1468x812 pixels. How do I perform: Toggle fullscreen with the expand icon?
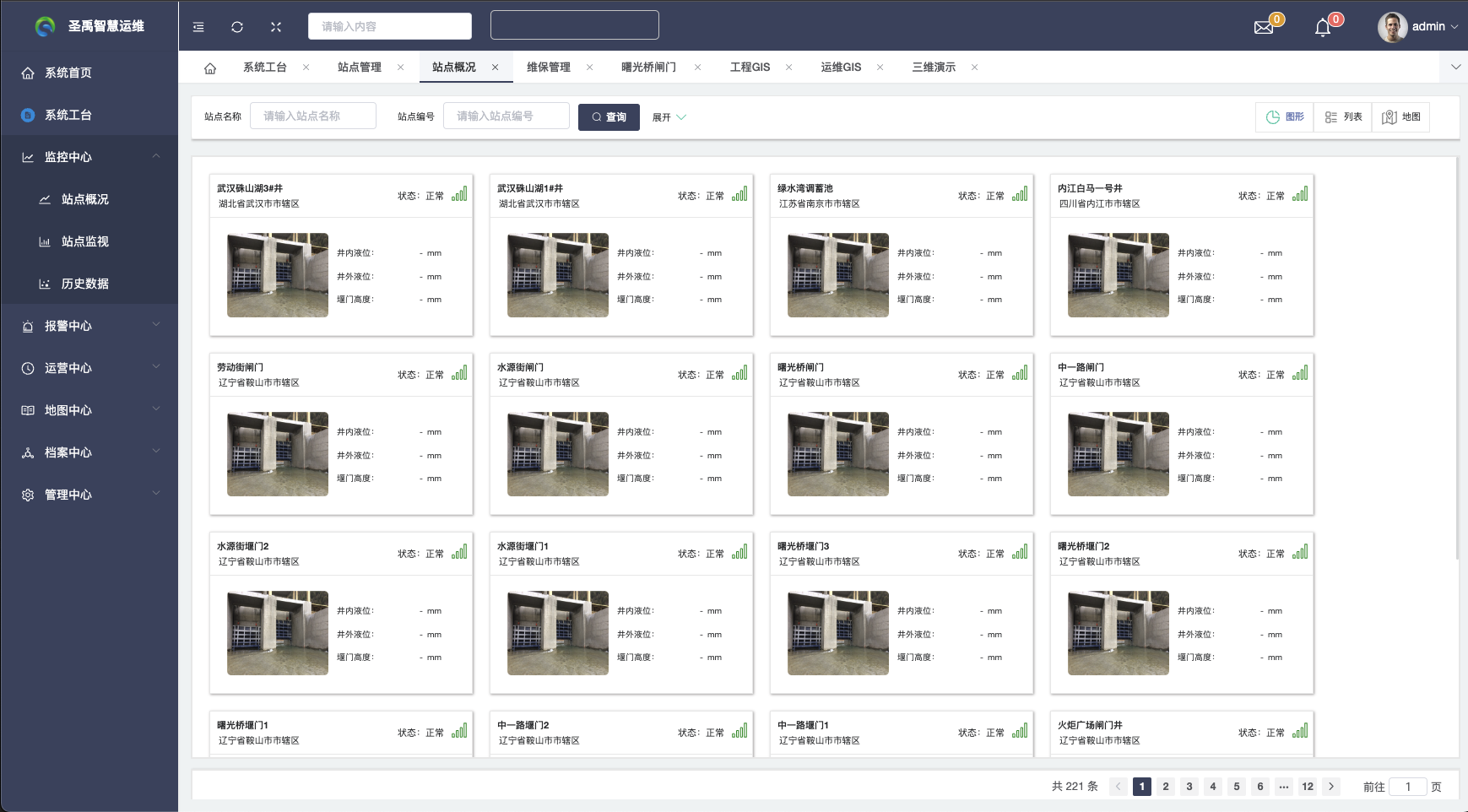[x=276, y=27]
